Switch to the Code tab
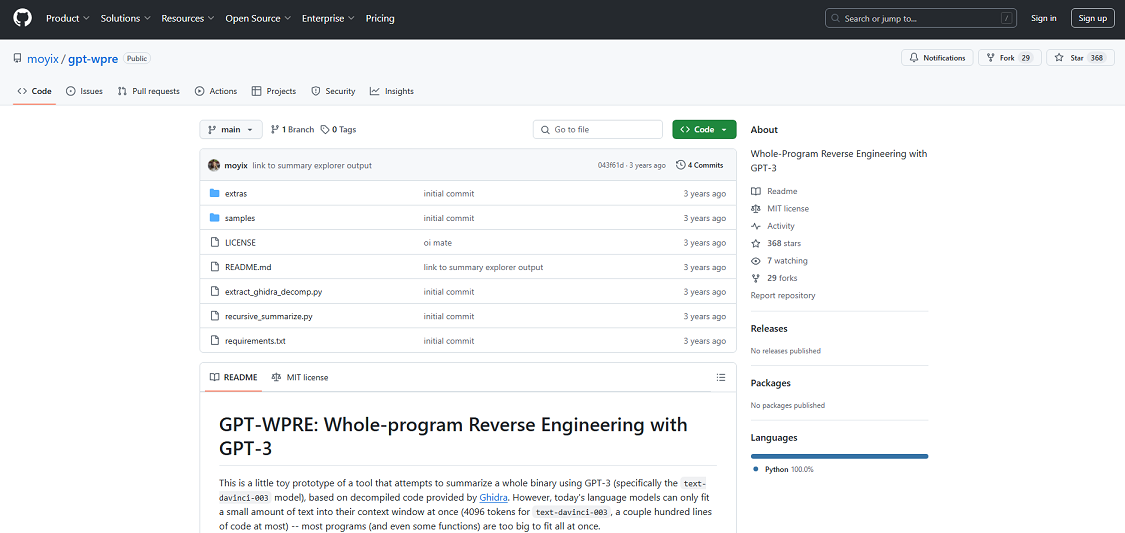 pos(34,91)
